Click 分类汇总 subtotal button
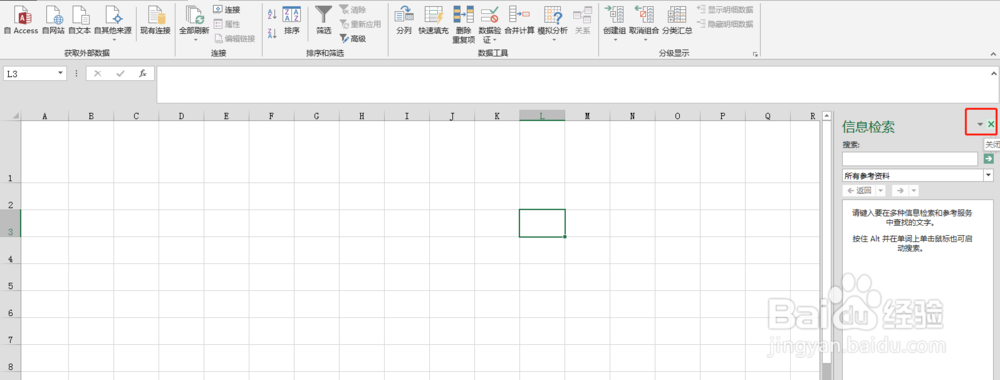 pos(677,20)
